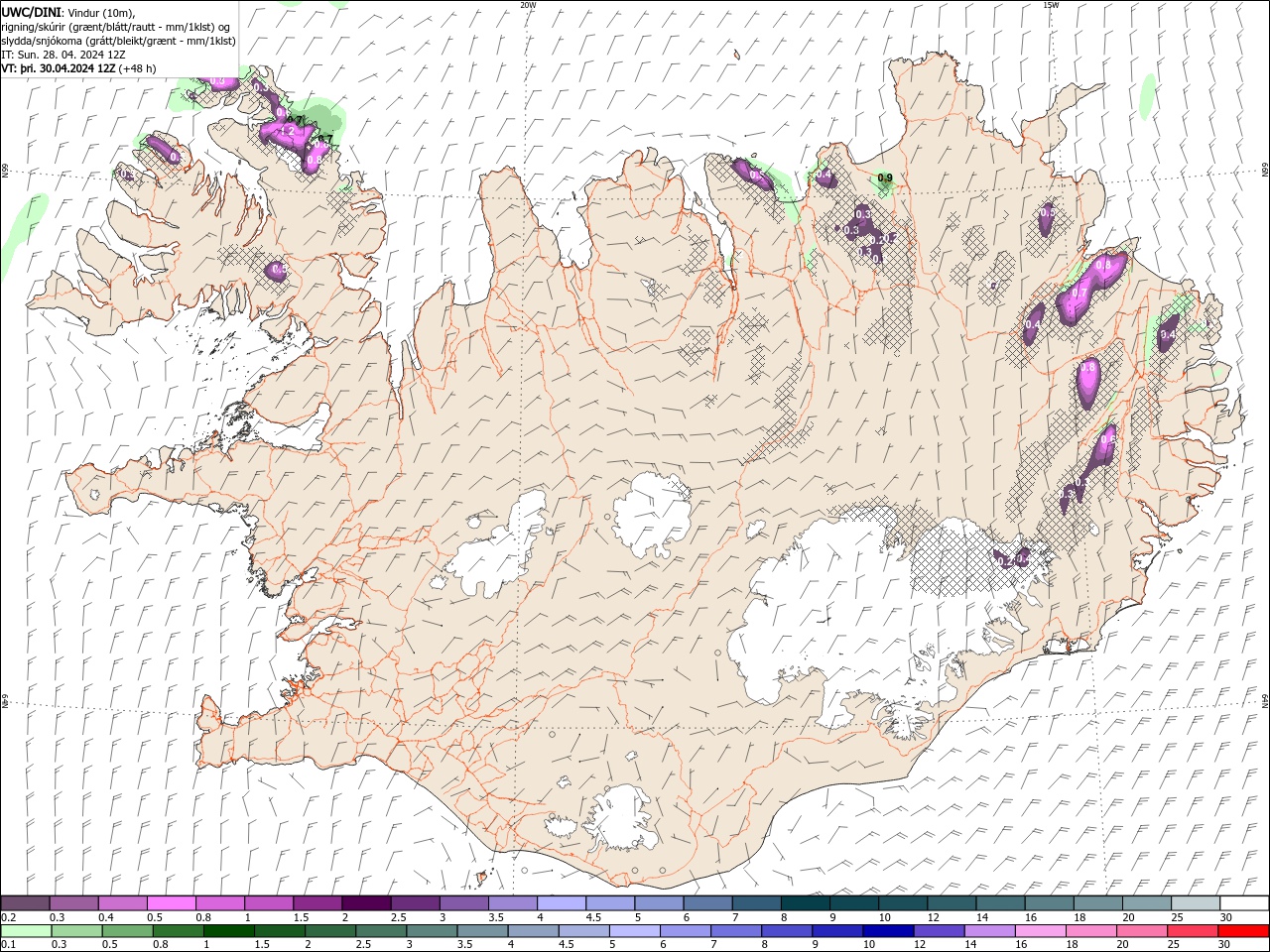Select the 3 swatch on the rain scale
Image resolution: width=1270 pixels, height=952 pixels.
(432, 931)
